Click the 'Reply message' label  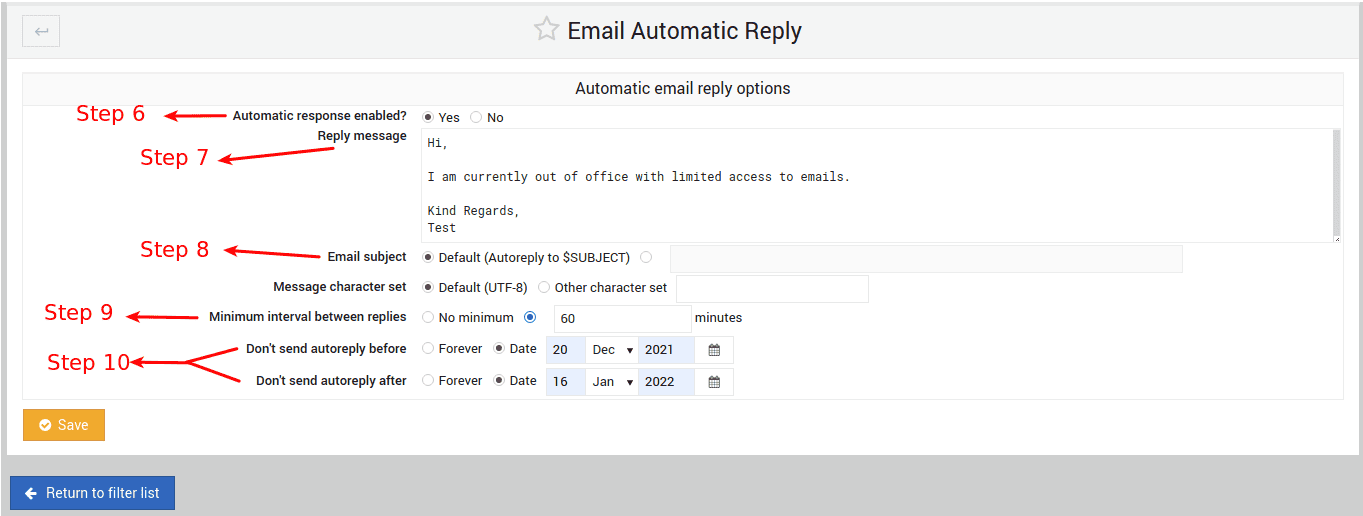click(x=362, y=136)
